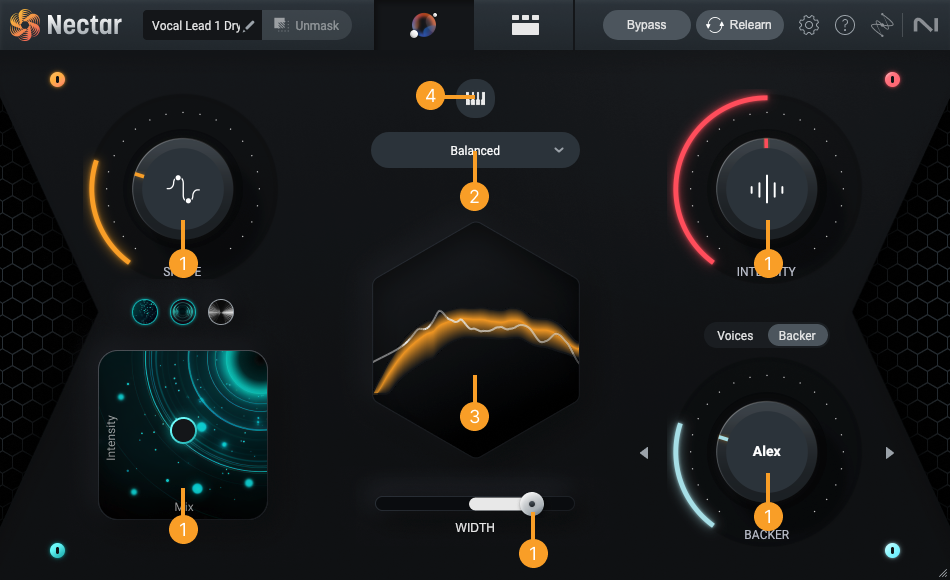Edit the Vocal Lead 1 Dry preset name
The width and height of the screenshot is (950, 580).
(x=196, y=25)
